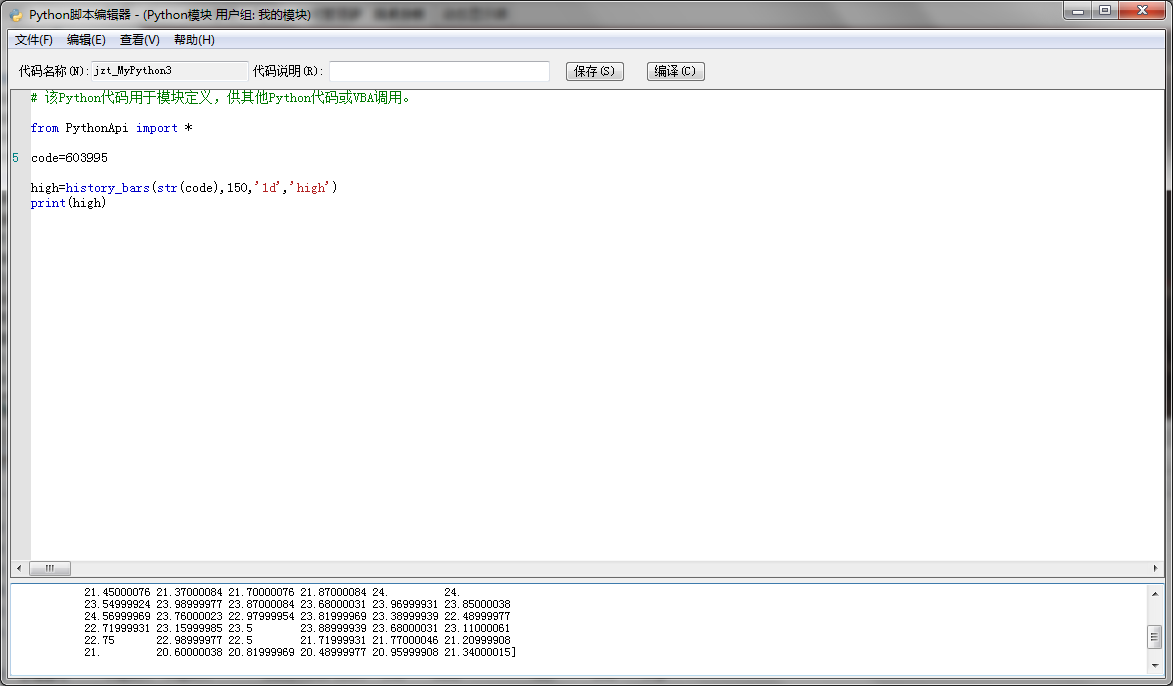Click output value 21.45000076
The height and width of the screenshot is (686, 1173).
117,592
